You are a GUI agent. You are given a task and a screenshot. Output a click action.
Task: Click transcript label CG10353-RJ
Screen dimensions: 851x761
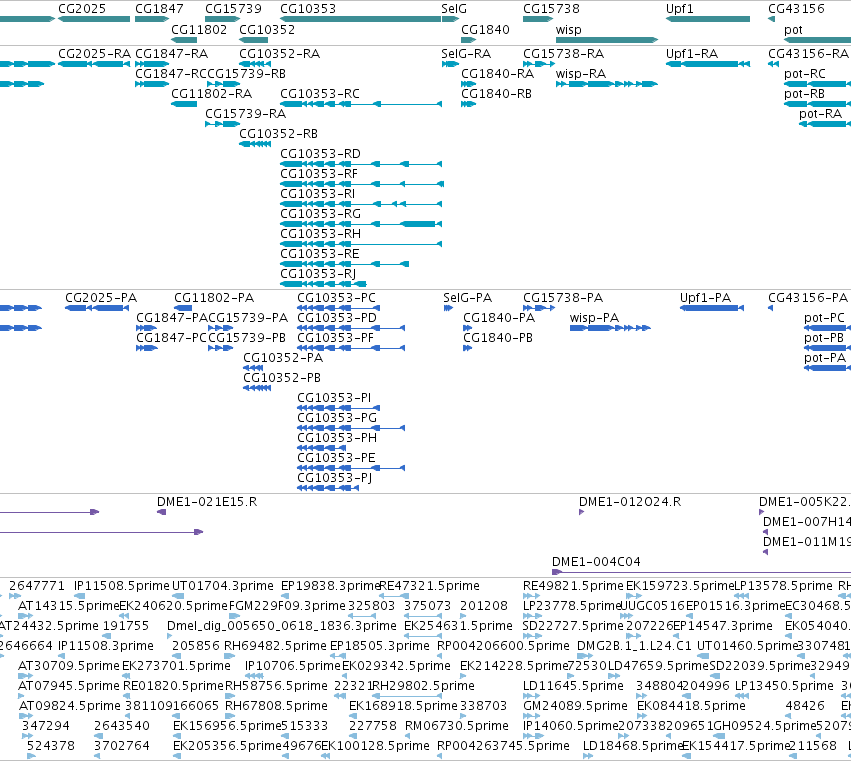click(x=318, y=275)
